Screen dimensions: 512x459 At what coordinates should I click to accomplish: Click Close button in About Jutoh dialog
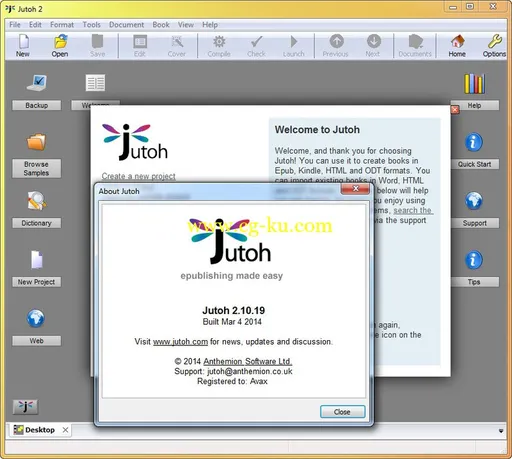pos(342,412)
